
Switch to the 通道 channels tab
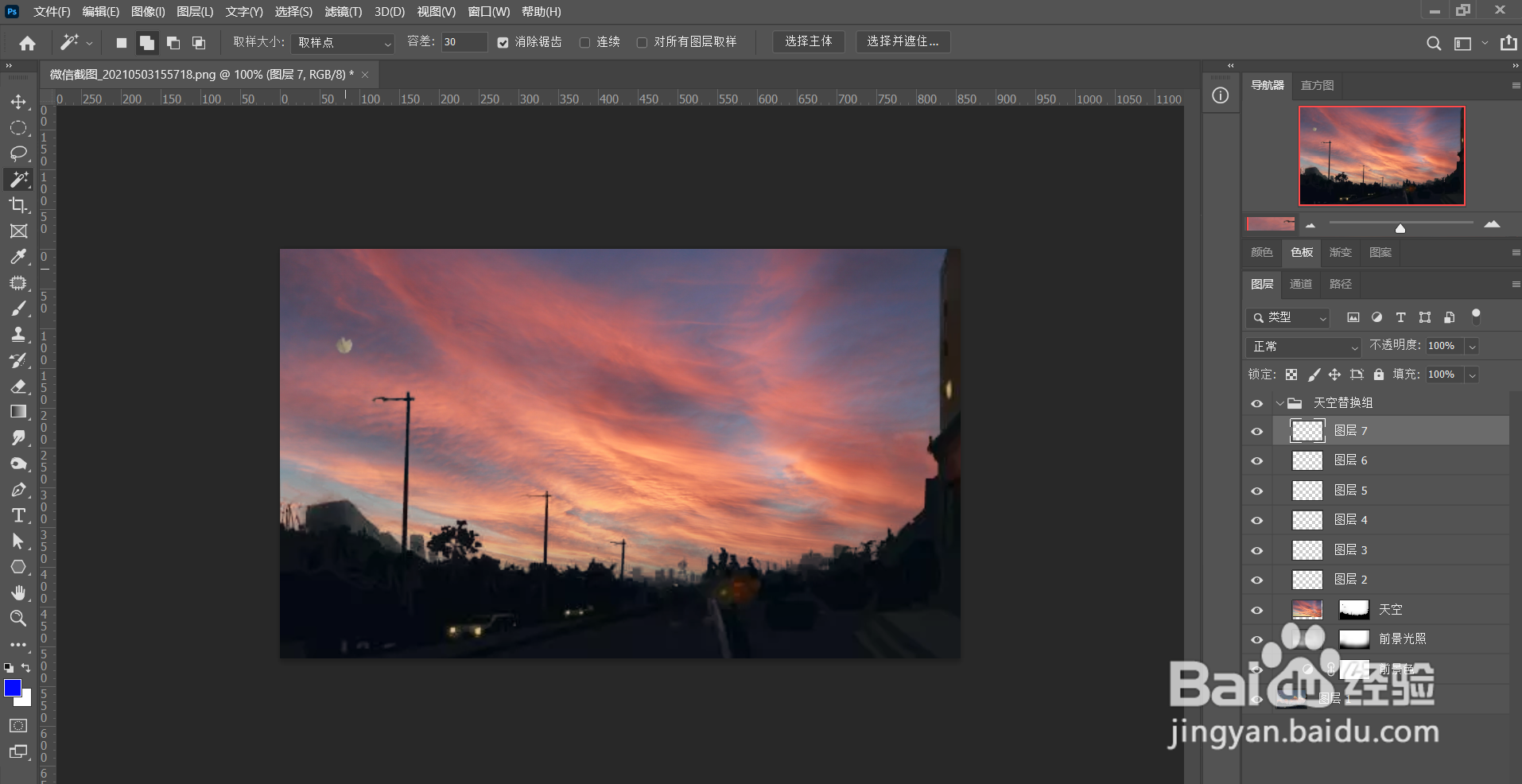tap(1301, 284)
